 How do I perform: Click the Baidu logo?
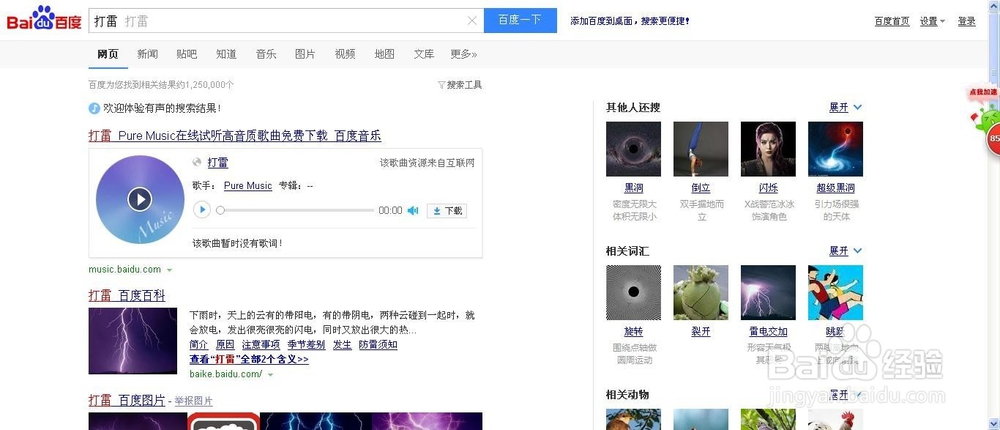click(44, 20)
